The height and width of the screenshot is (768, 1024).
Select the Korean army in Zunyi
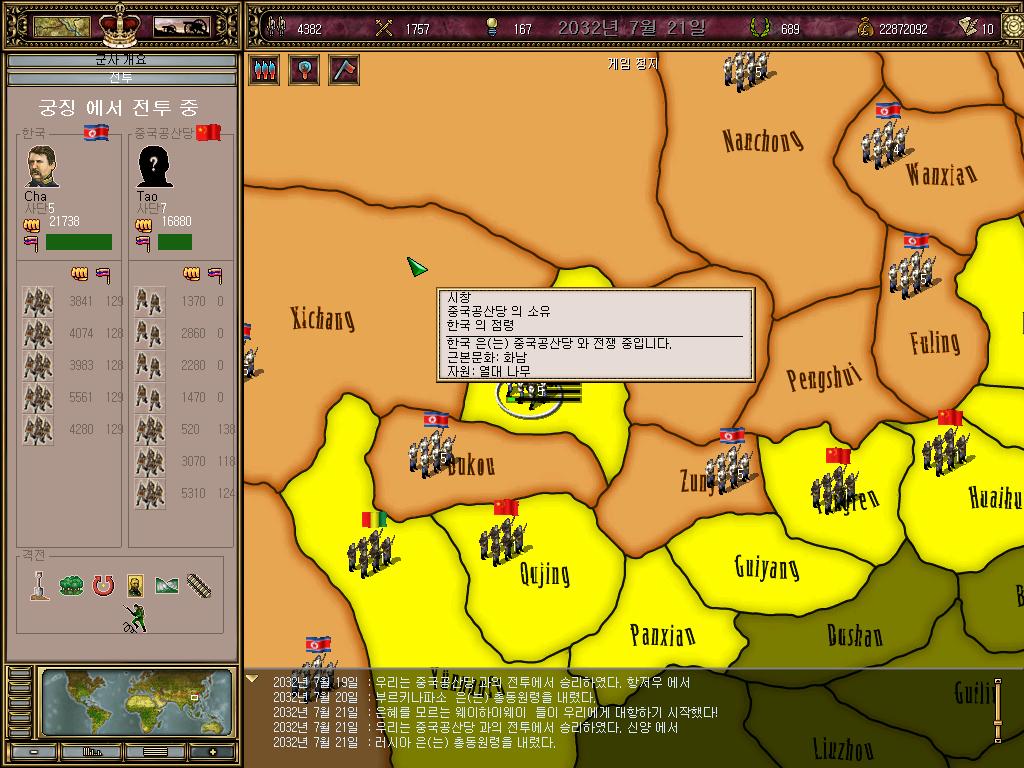(x=729, y=470)
